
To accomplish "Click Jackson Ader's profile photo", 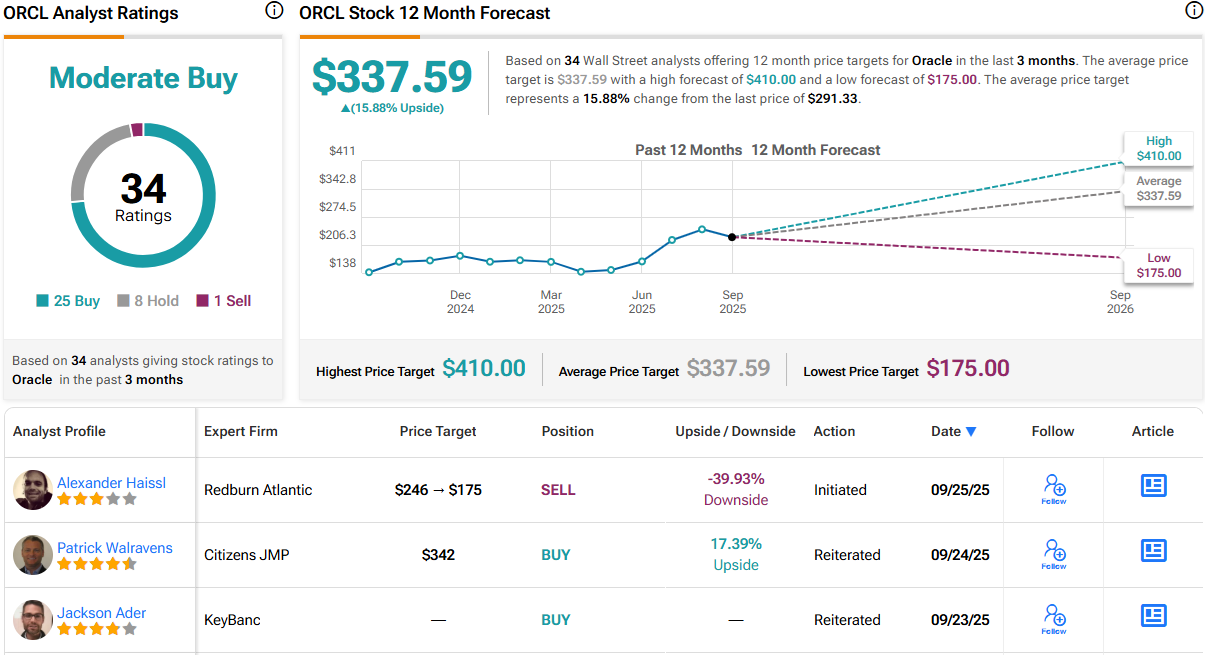I will point(33,620).
